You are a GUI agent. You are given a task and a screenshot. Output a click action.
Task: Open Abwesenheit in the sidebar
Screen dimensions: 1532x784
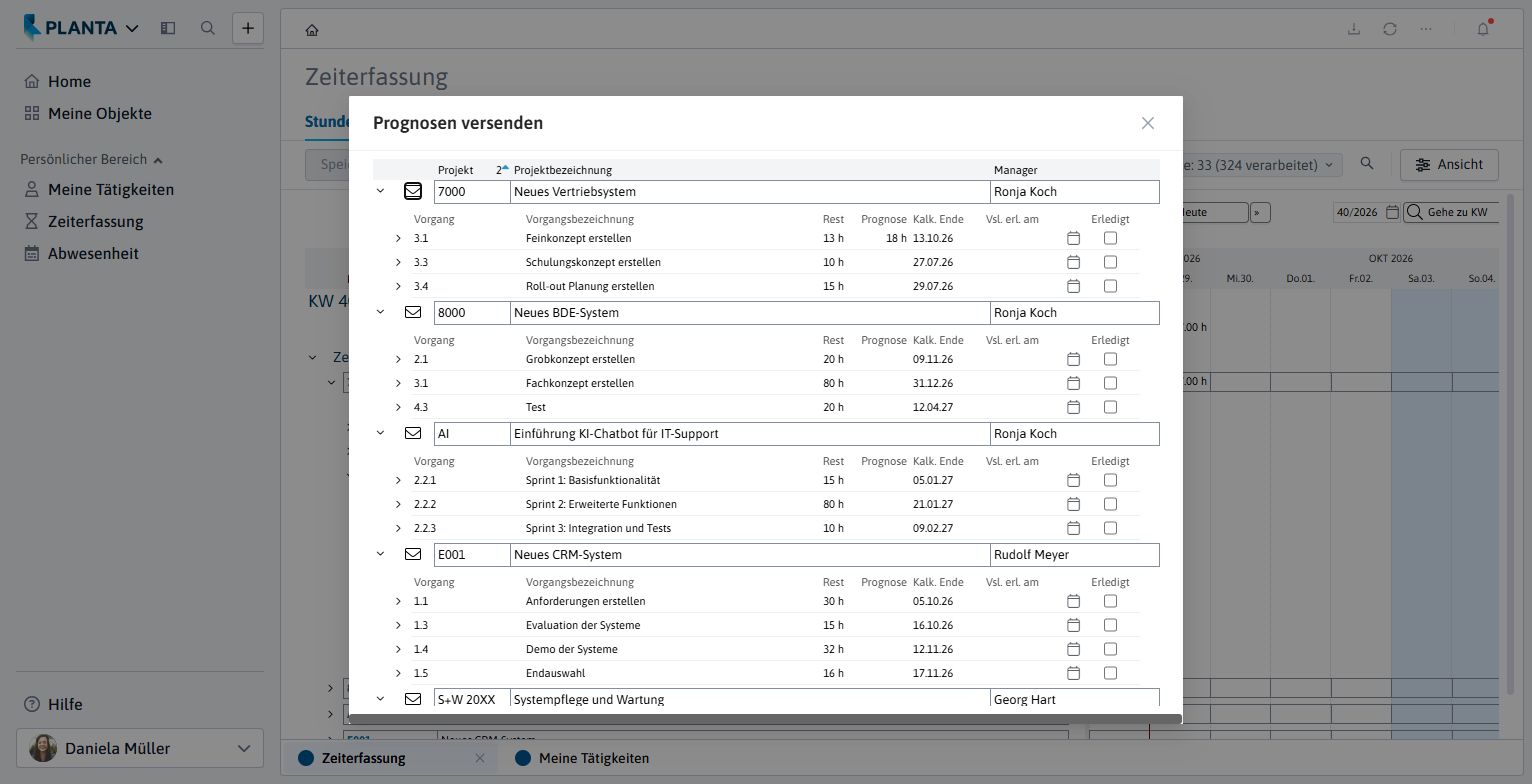(x=93, y=253)
